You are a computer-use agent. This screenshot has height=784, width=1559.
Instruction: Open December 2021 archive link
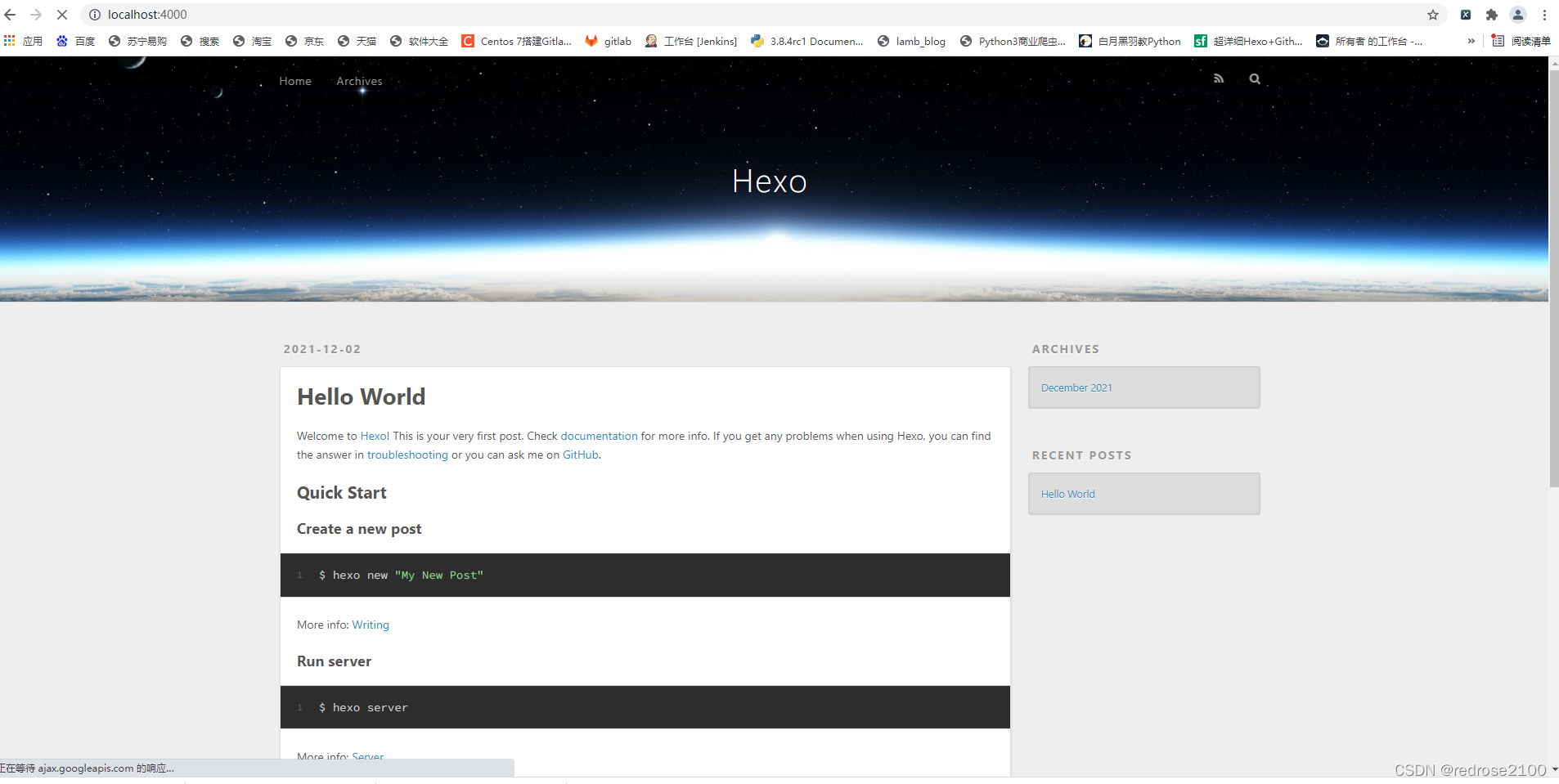(1076, 388)
